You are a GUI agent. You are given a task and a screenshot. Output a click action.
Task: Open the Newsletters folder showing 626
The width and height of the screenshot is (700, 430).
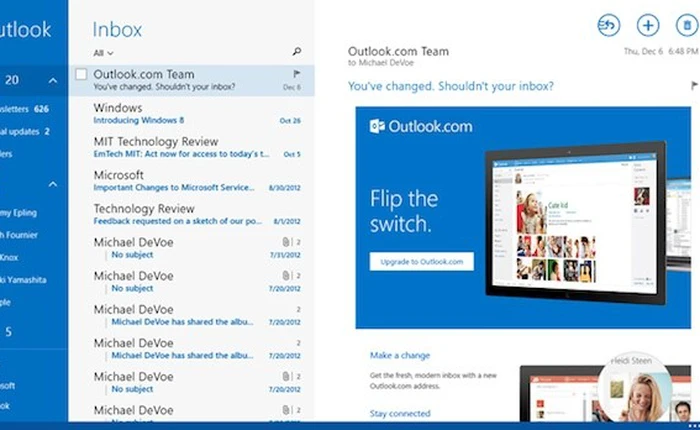point(25,109)
